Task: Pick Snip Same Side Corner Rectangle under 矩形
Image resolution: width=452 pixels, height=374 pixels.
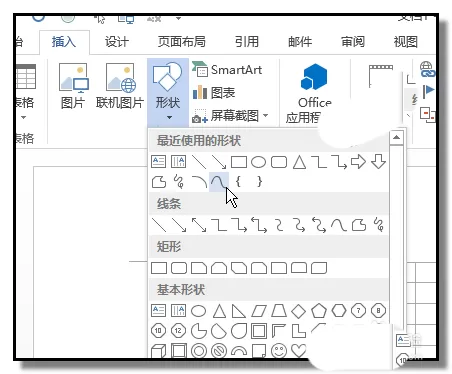Action: 219,268
